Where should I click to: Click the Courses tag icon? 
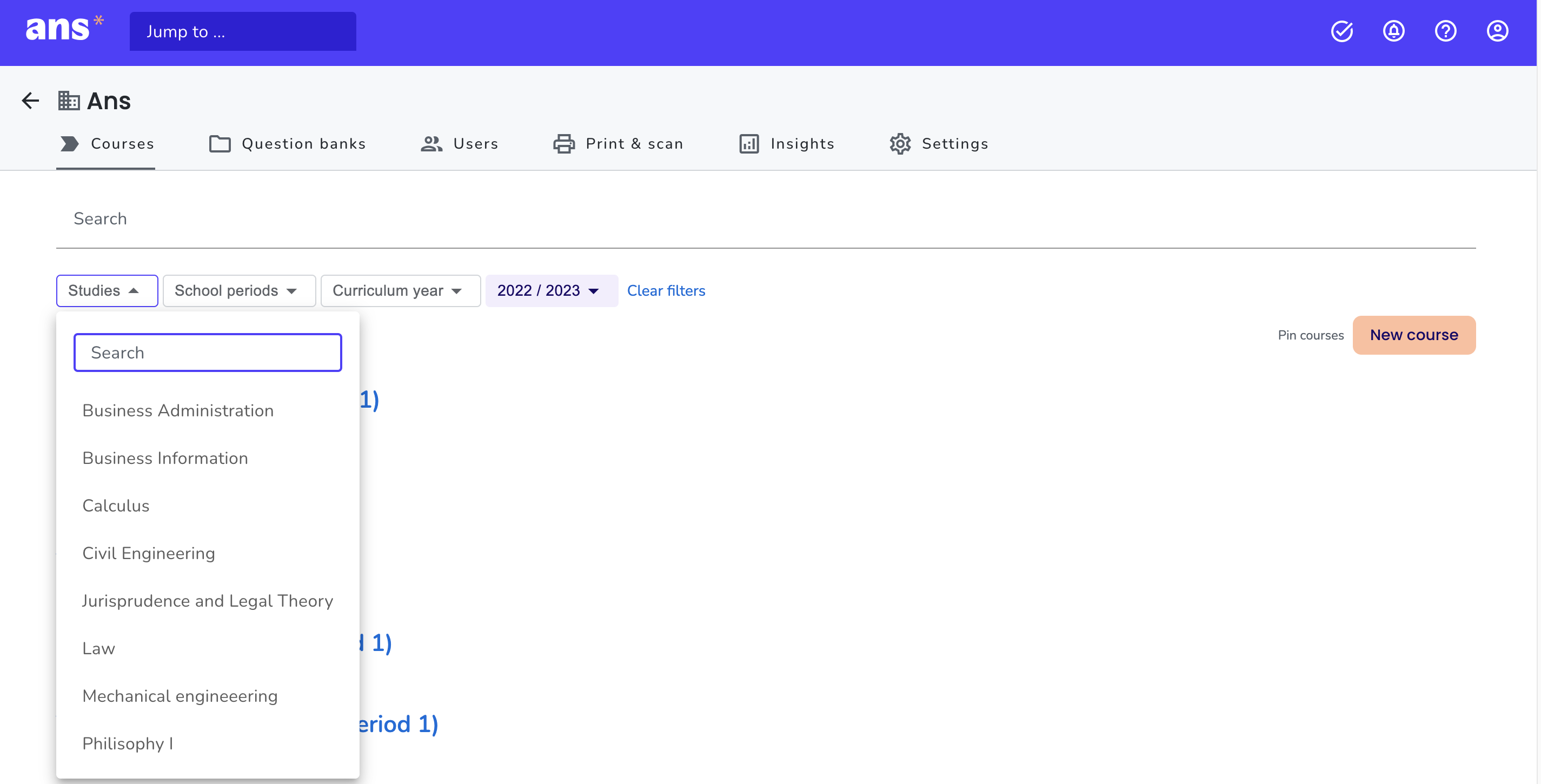(69, 143)
